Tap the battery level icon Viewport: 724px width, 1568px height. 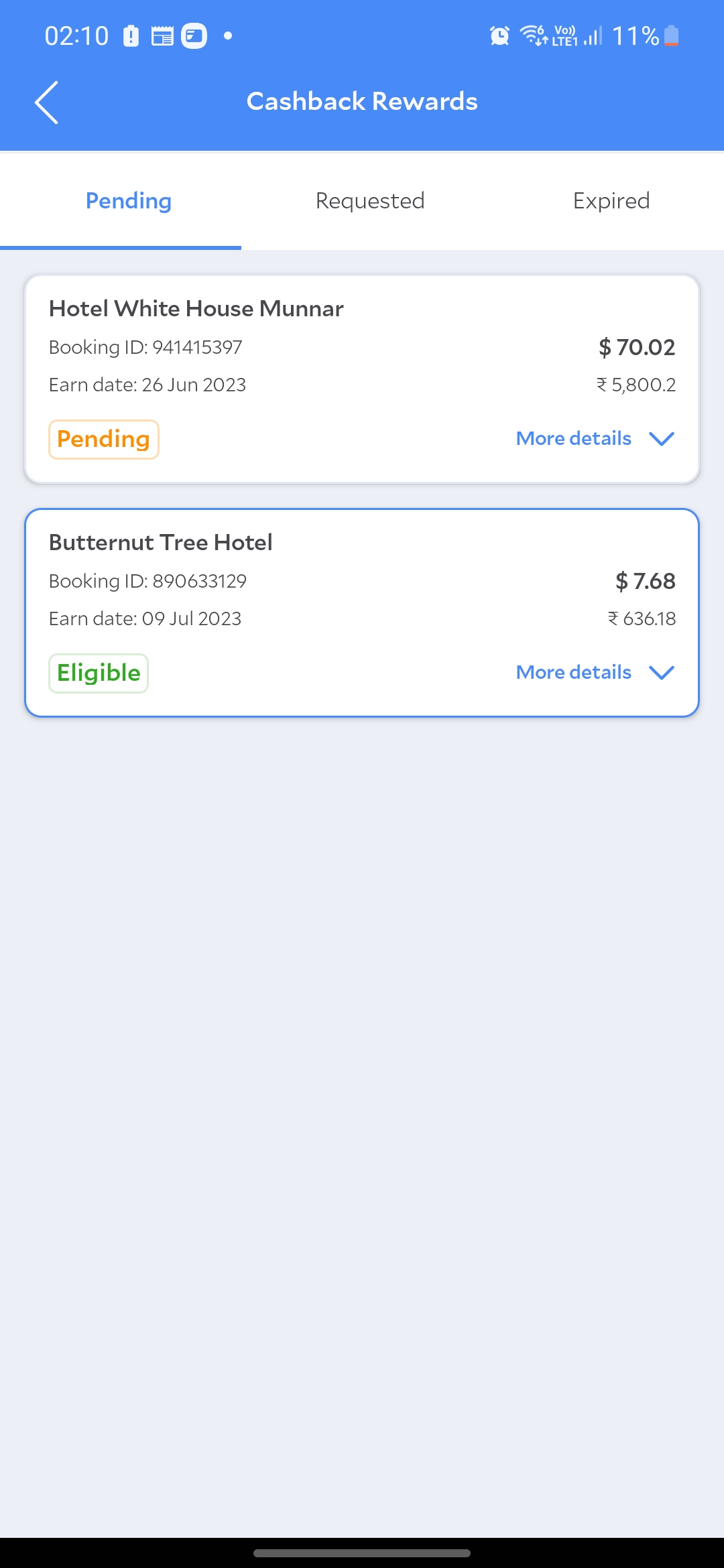672,36
